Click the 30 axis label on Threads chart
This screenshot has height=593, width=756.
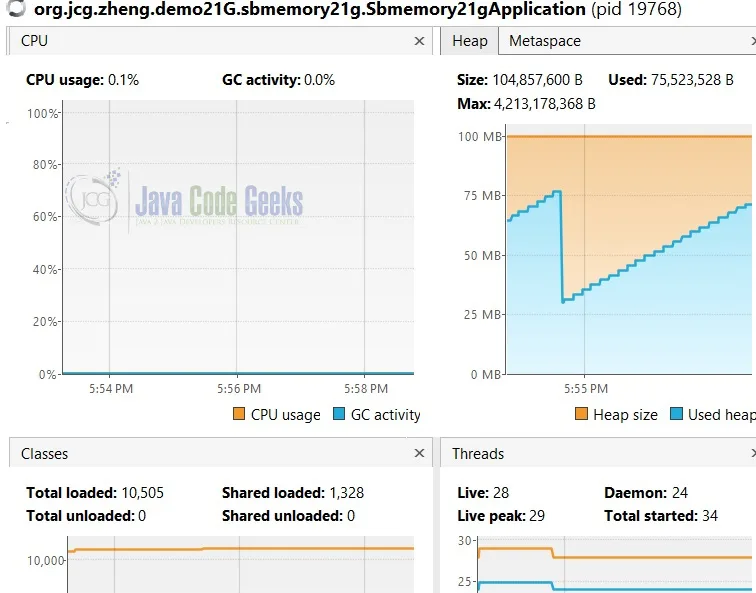[x=465, y=540]
